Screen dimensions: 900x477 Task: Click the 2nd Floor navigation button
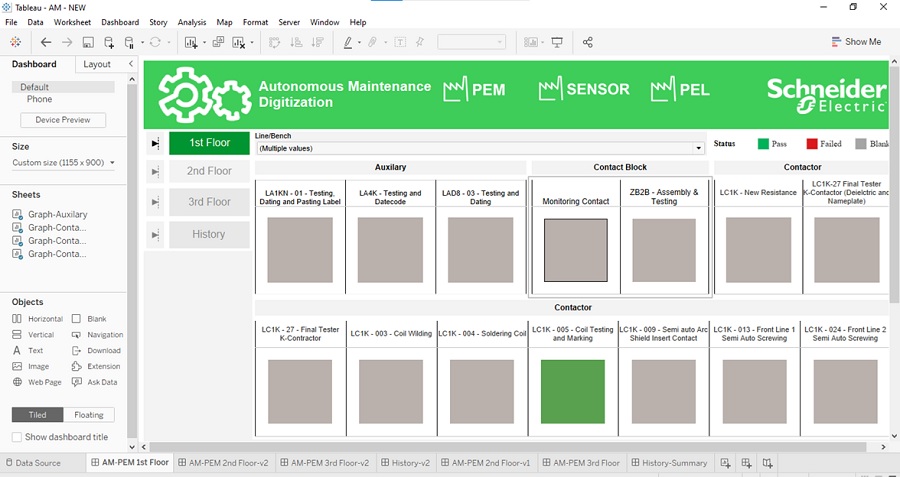point(210,171)
